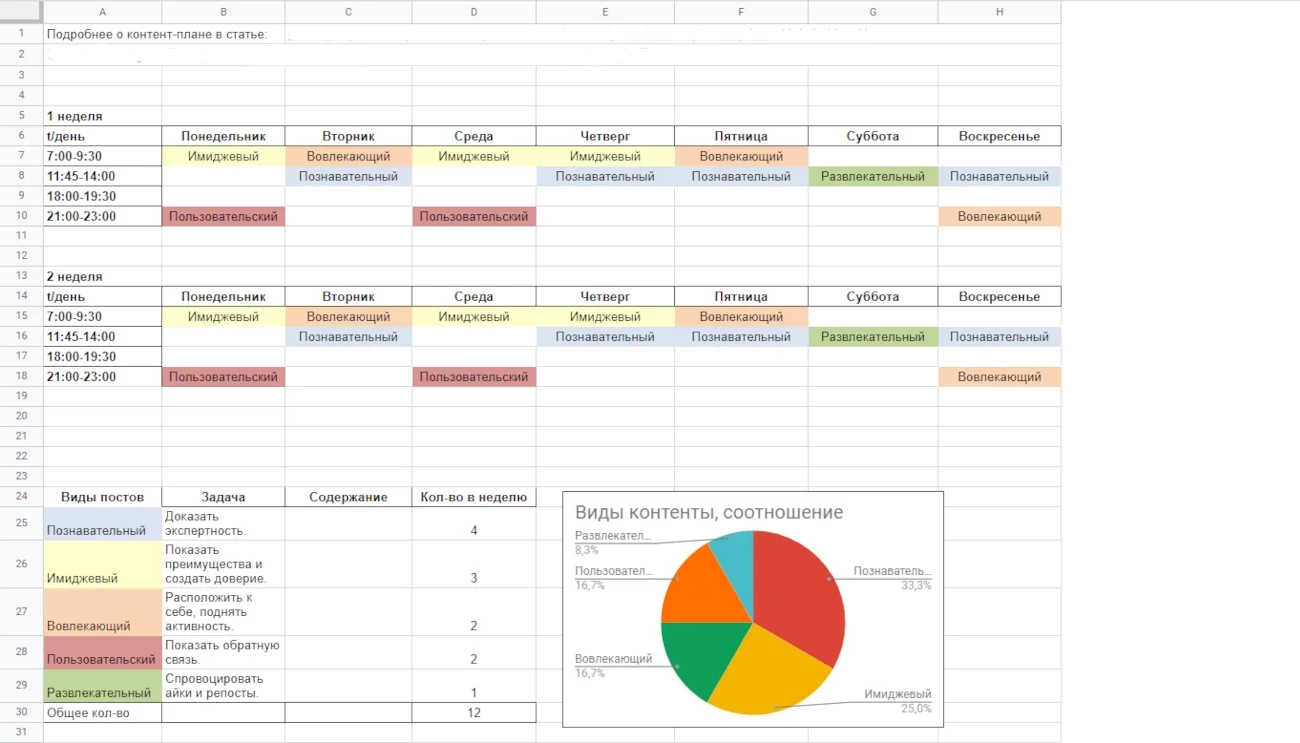Select column E header
1300x743 pixels.
point(605,12)
